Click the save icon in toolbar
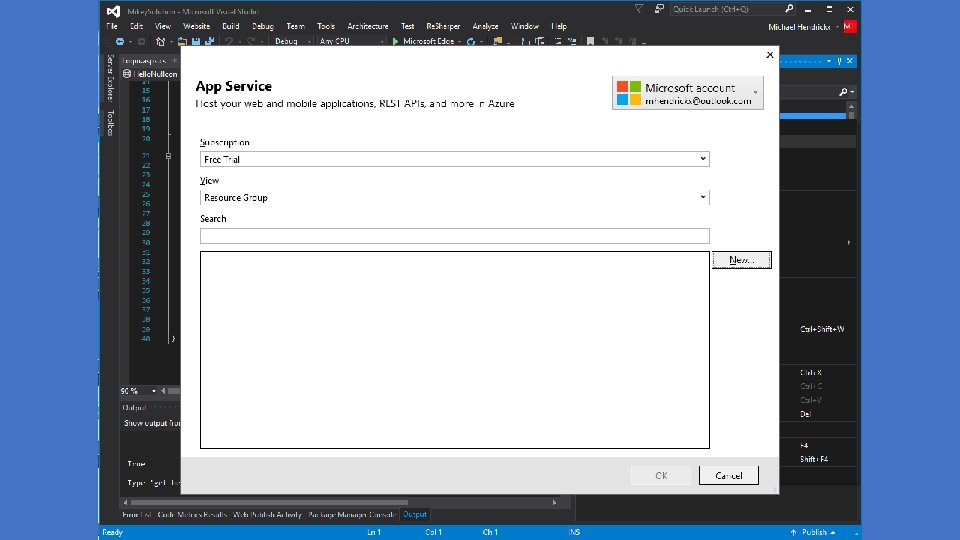Viewport: 960px width, 540px height. (x=196, y=42)
